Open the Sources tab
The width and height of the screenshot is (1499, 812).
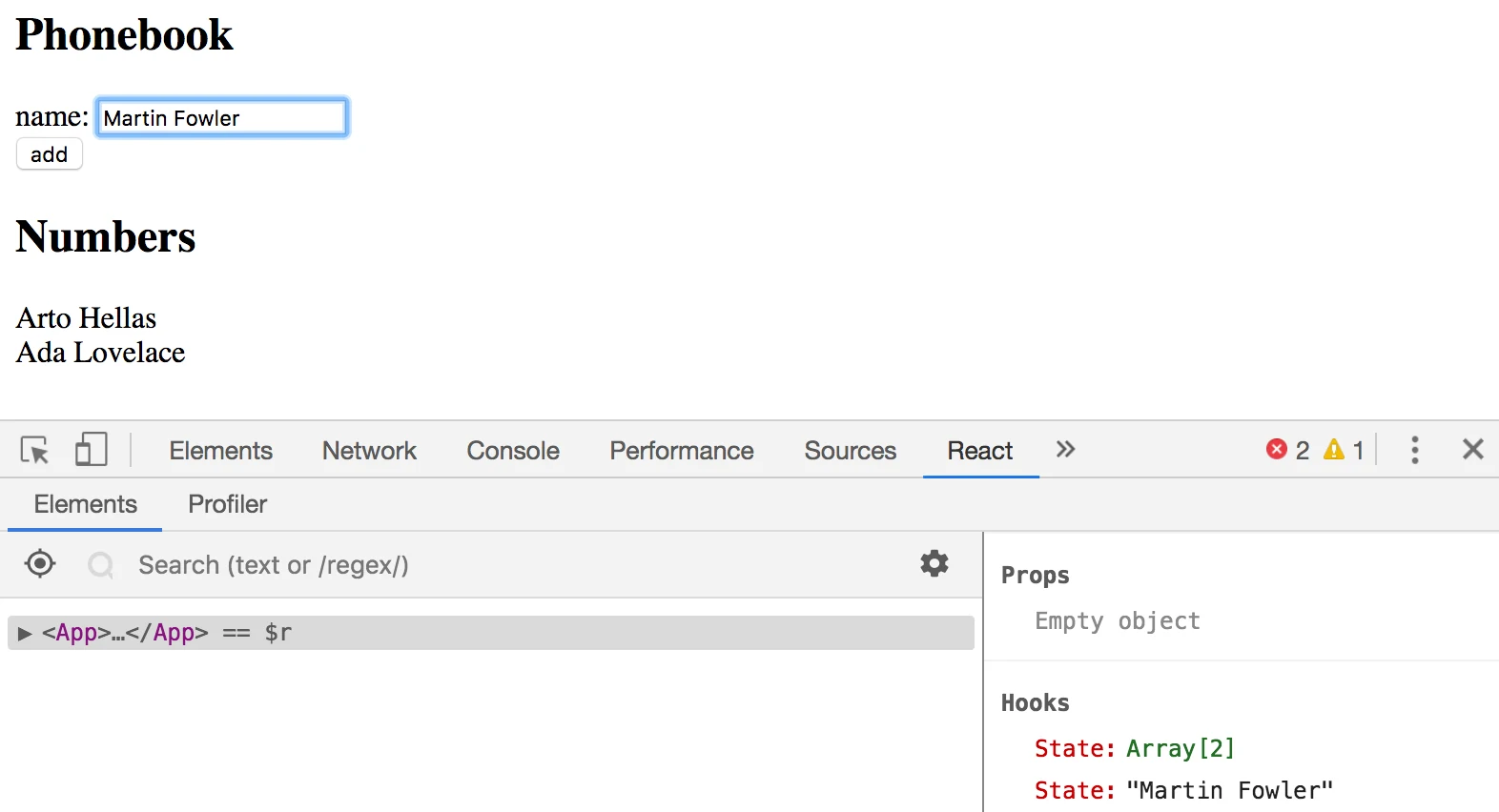(851, 451)
